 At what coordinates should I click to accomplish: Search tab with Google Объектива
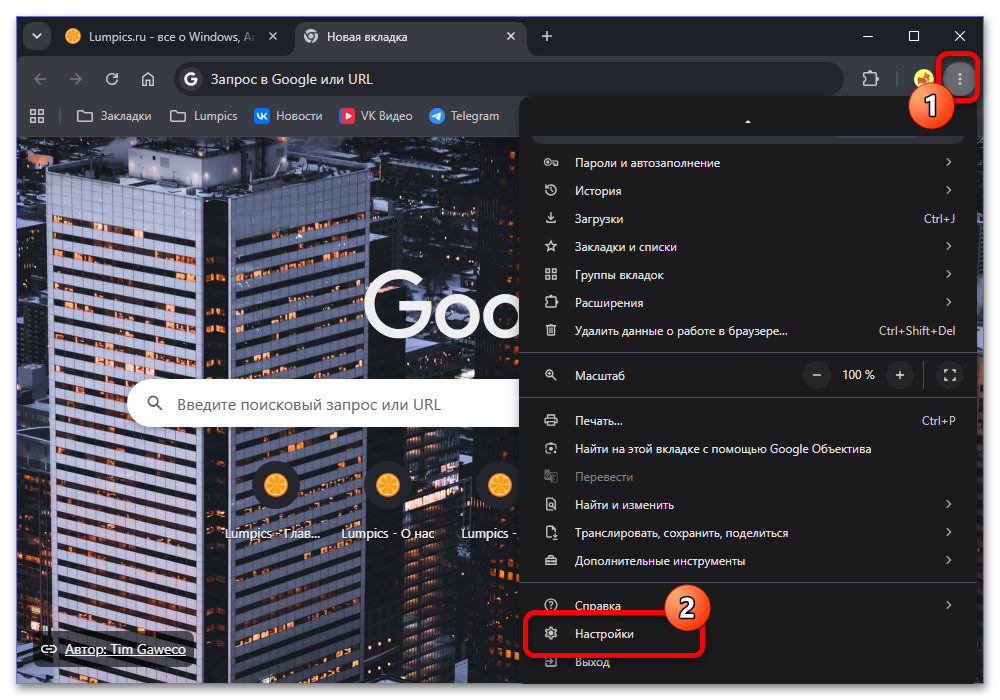pyautogui.click(x=748, y=449)
